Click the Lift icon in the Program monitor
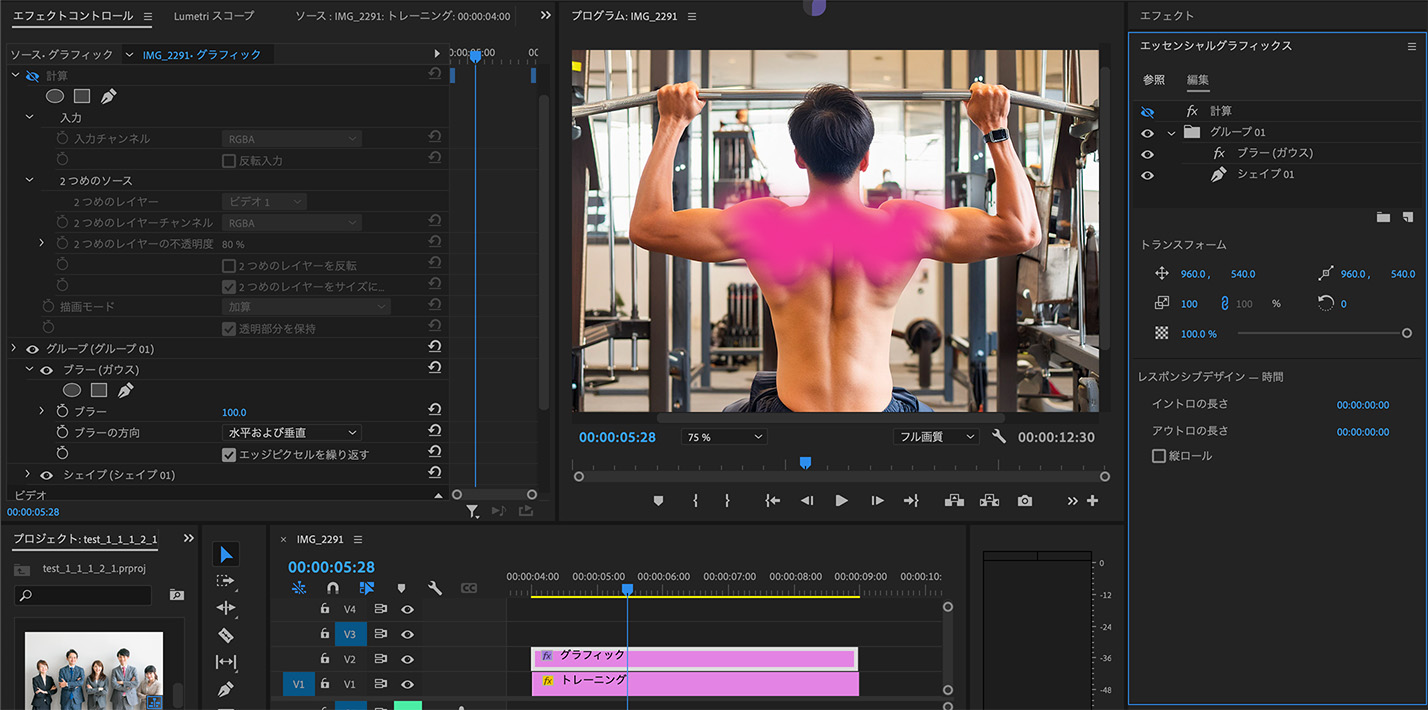The height and width of the screenshot is (710, 1428). click(954, 500)
